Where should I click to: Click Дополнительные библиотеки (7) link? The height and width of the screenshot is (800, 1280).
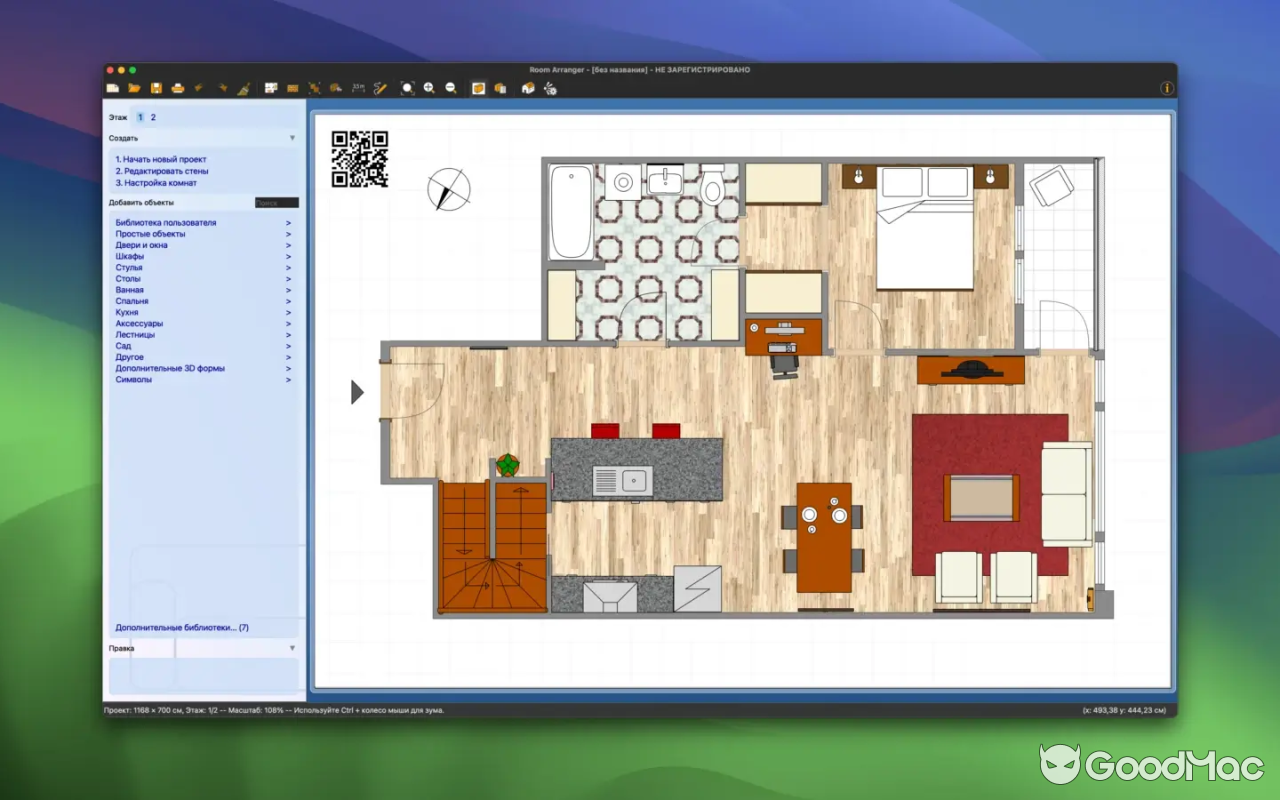point(180,627)
